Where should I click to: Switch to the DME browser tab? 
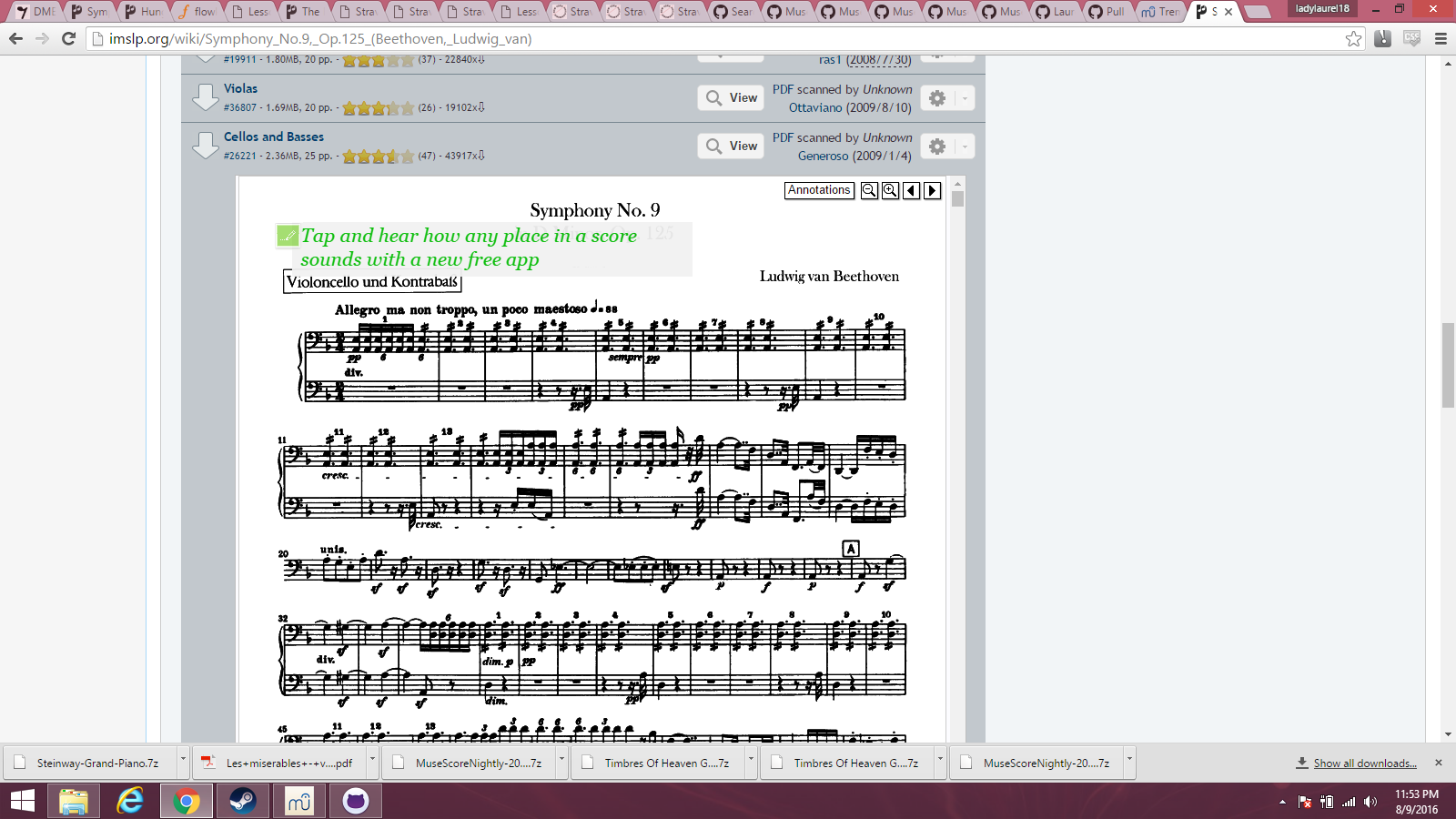[x=35, y=12]
